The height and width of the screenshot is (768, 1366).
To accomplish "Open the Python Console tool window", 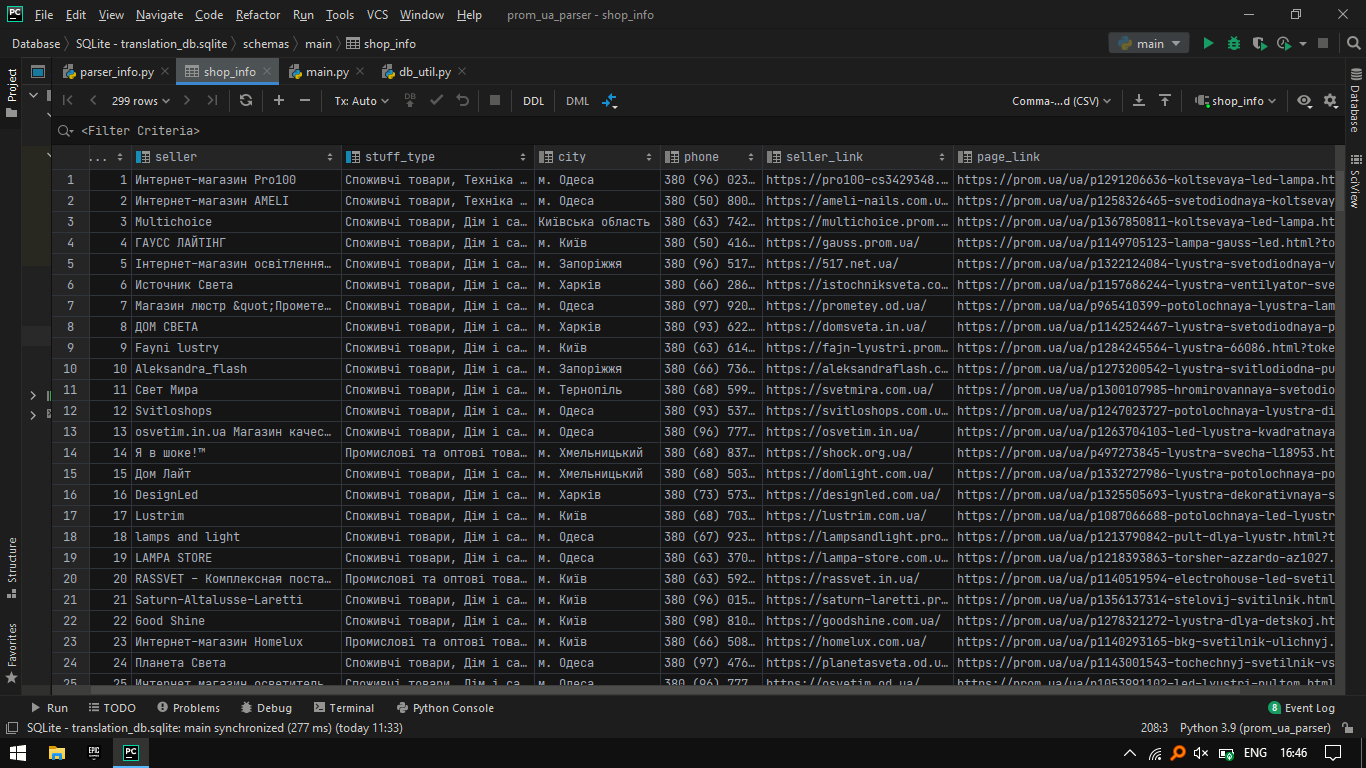I will pos(445,708).
